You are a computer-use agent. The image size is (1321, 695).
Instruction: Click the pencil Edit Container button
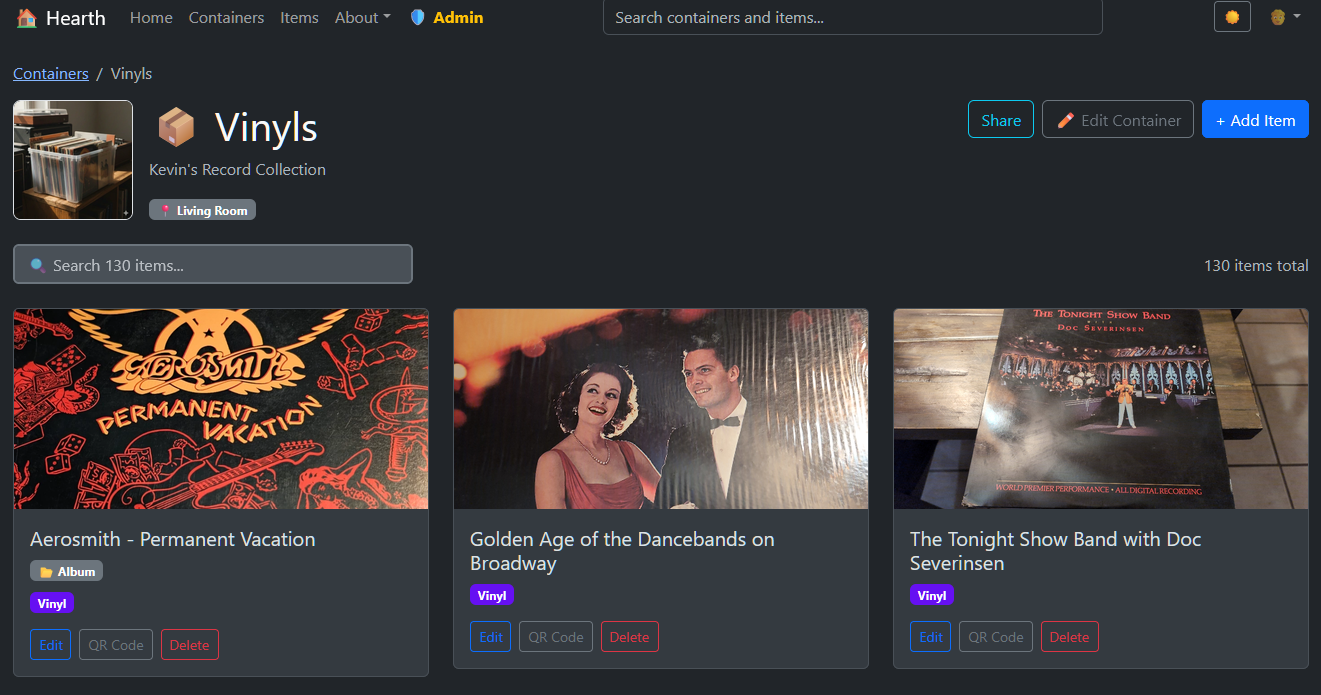coord(1118,120)
